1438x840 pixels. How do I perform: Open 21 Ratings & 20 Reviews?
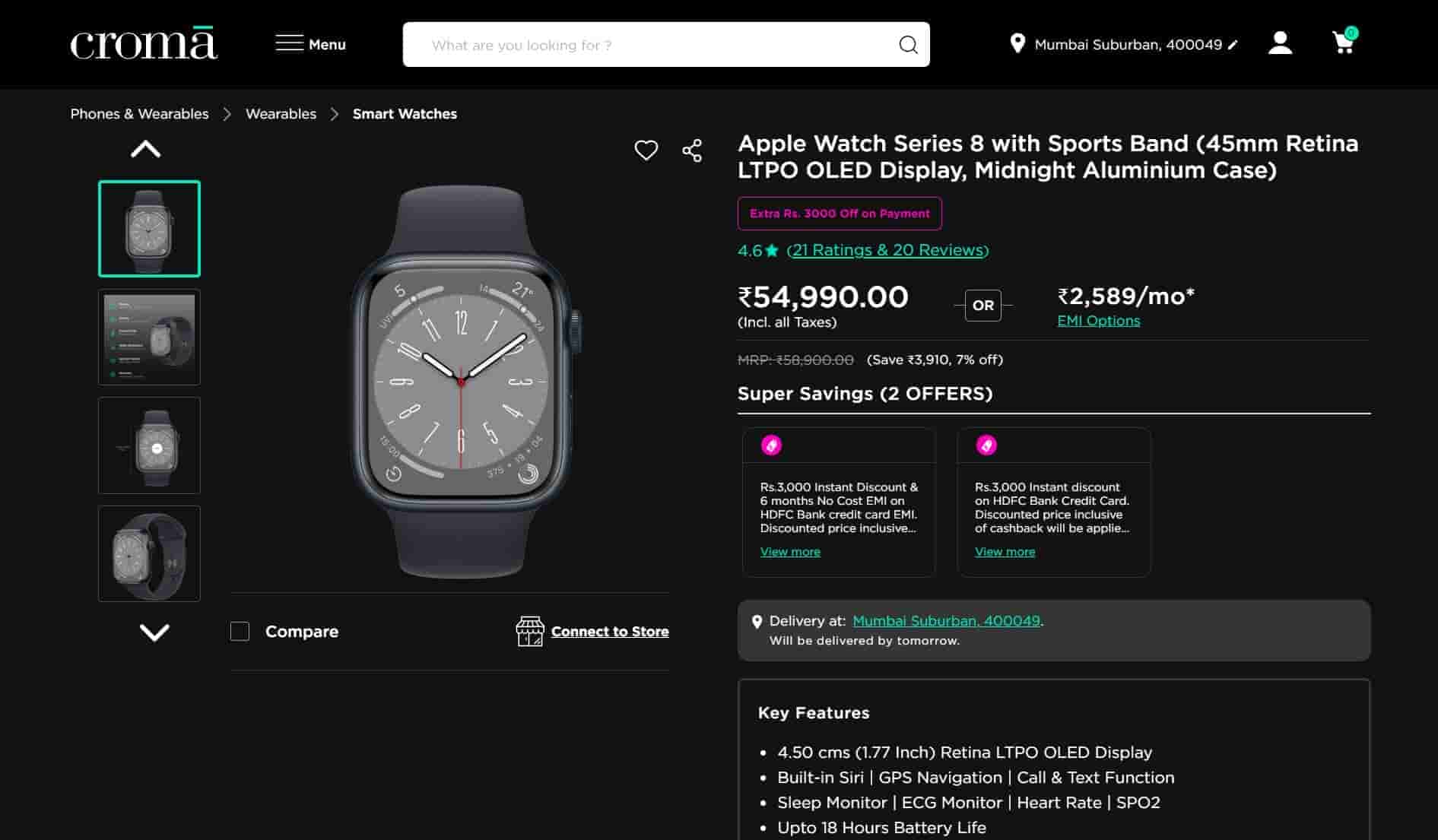887,249
